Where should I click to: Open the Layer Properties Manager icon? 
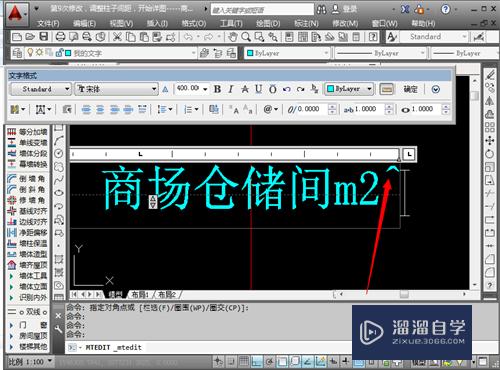17,53
